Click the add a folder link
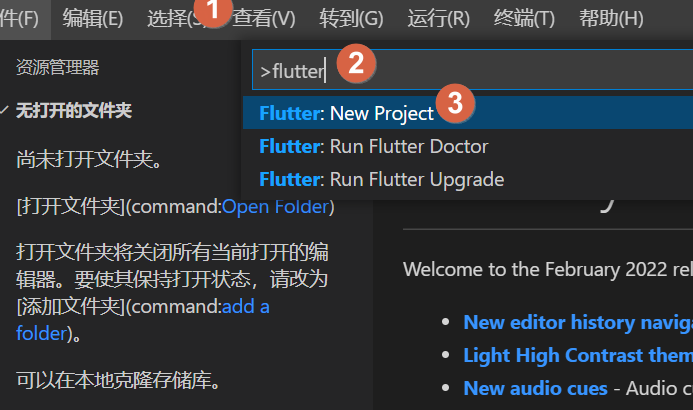This screenshot has width=693, height=410. pyautogui.click(x=143, y=320)
